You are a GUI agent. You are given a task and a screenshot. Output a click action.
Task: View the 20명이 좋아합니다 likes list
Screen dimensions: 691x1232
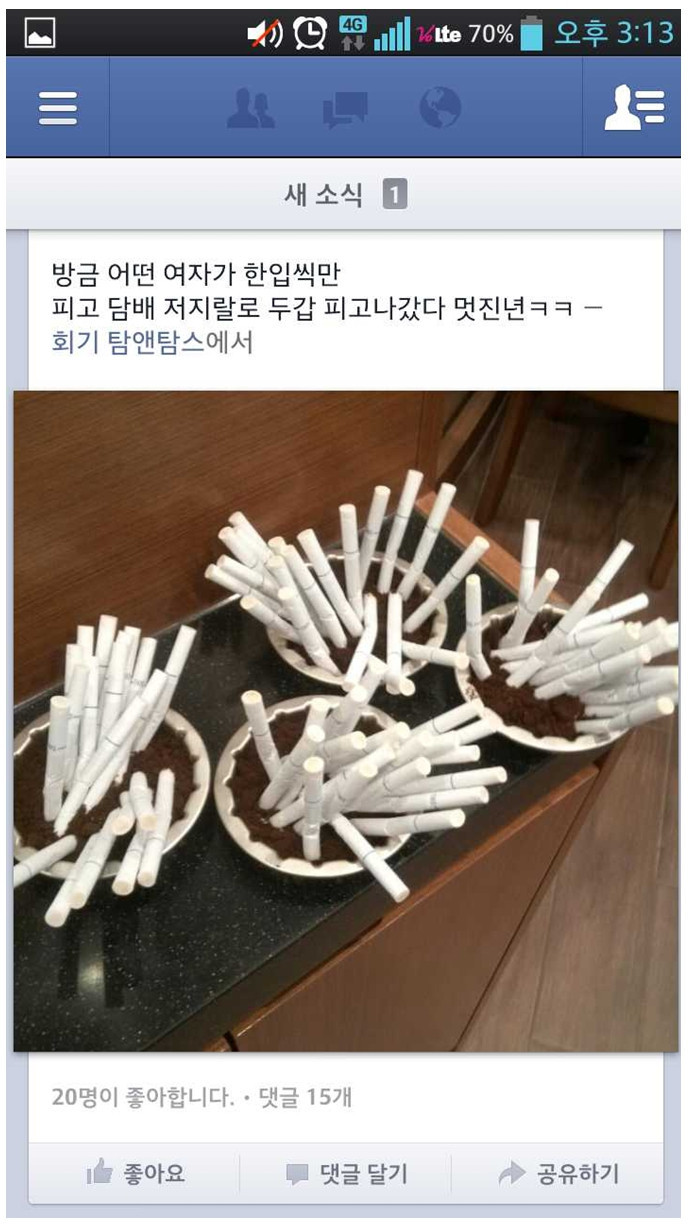(x=144, y=1097)
